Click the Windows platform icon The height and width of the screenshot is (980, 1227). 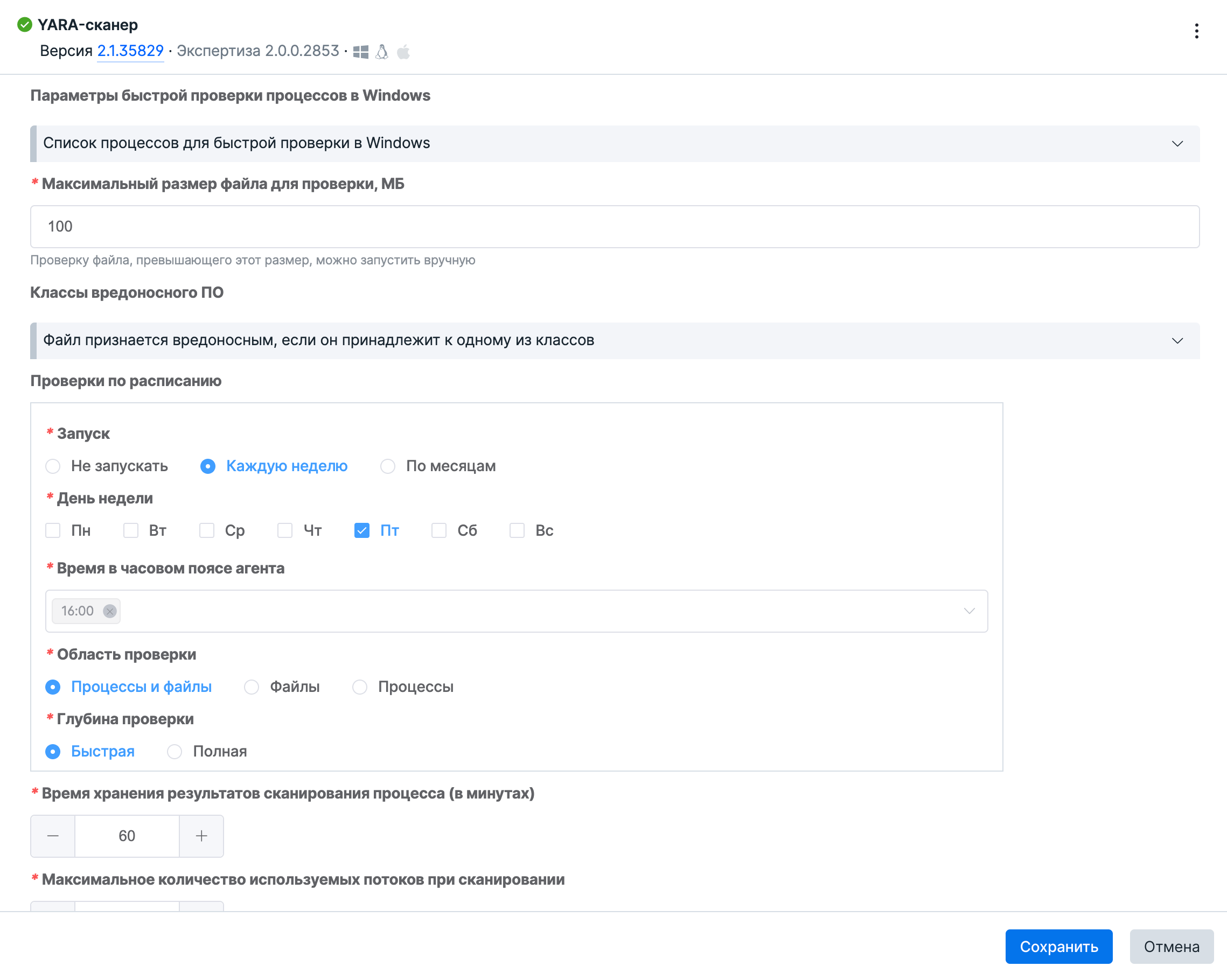coord(361,52)
